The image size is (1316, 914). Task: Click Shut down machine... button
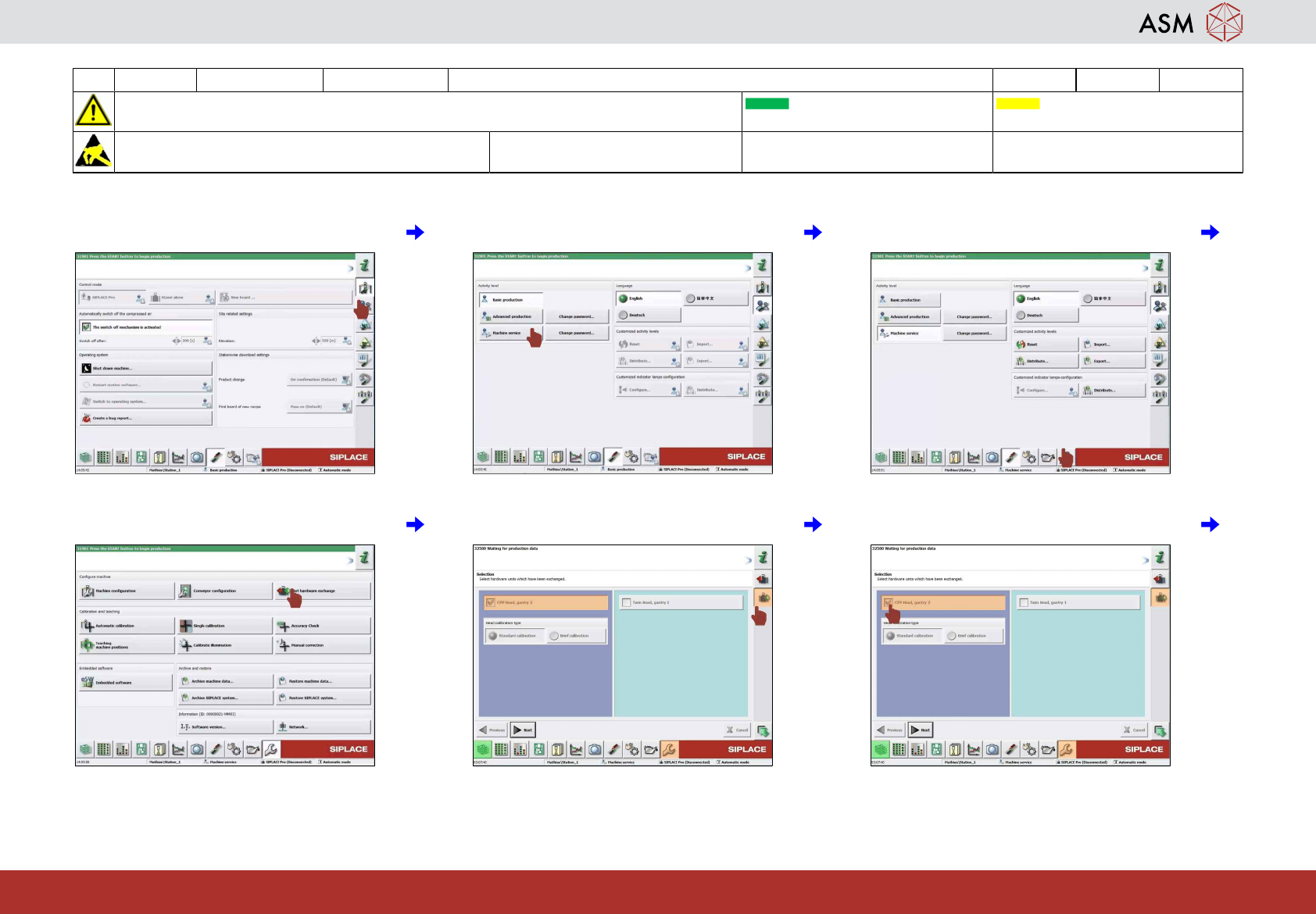[145, 368]
